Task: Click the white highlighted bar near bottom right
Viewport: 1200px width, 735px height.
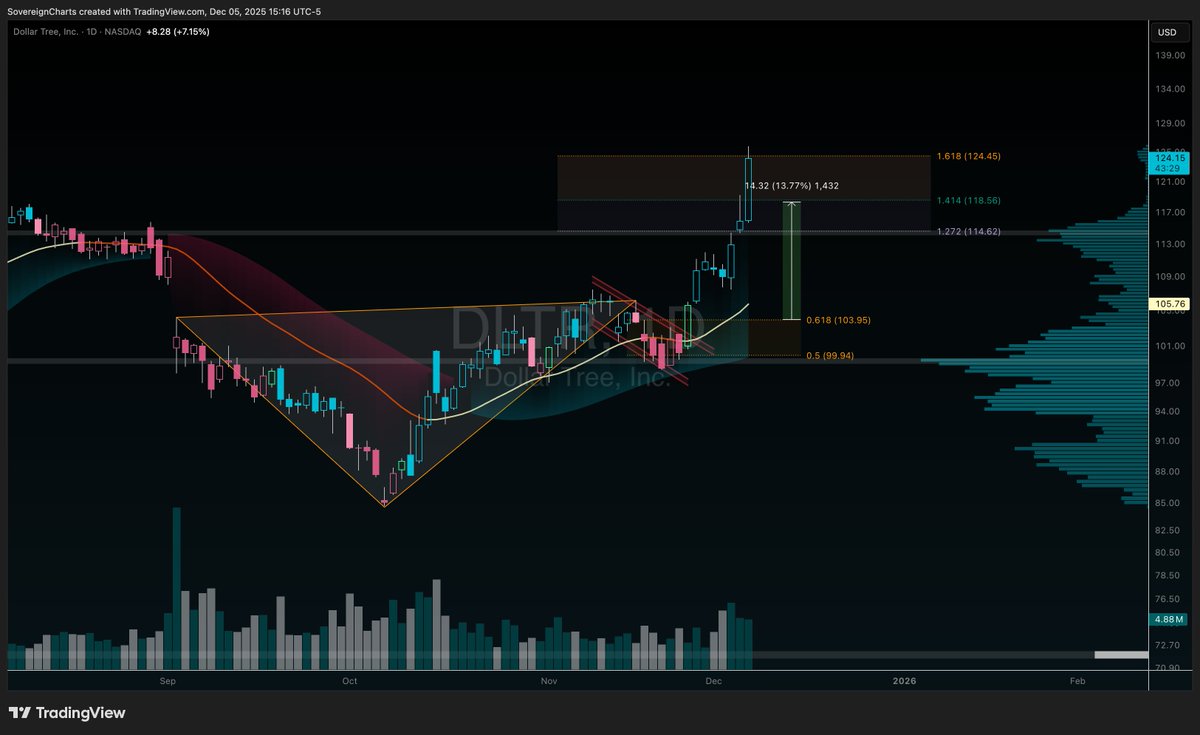Action: click(x=1121, y=655)
